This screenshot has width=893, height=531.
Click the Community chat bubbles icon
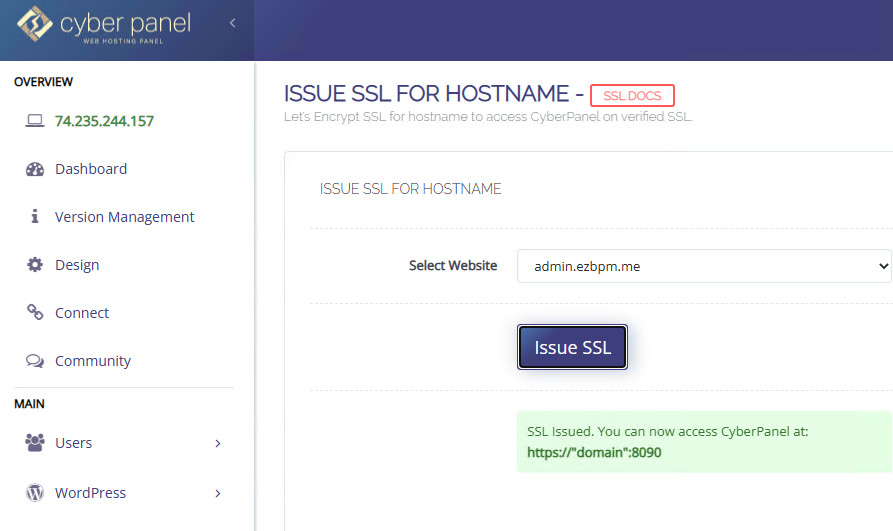[x=35, y=361]
